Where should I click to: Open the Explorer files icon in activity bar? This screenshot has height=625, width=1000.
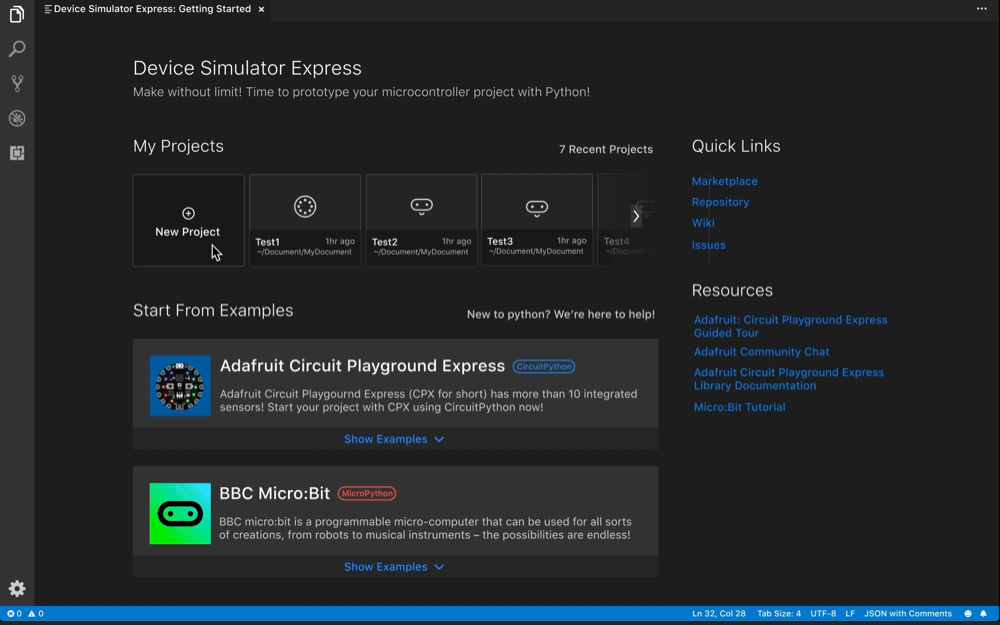tap(17, 14)
